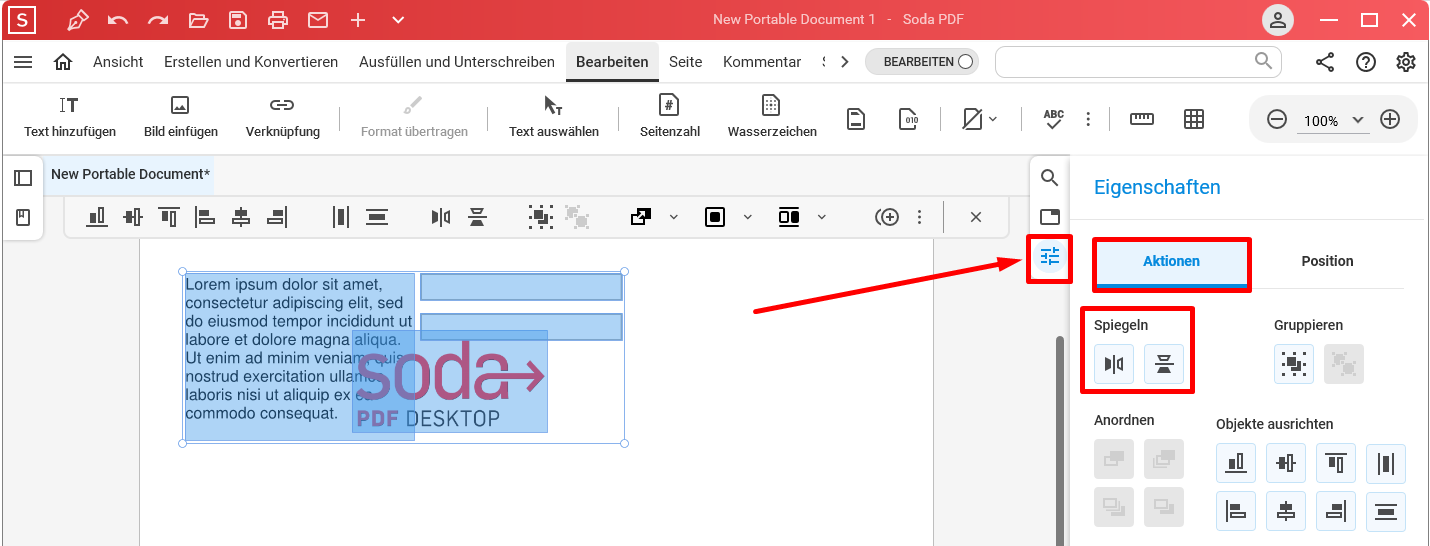This screenshot has height=546, width=1430.
Task: Open the properties sliders sidebar icon
Action: (1049, 257)
